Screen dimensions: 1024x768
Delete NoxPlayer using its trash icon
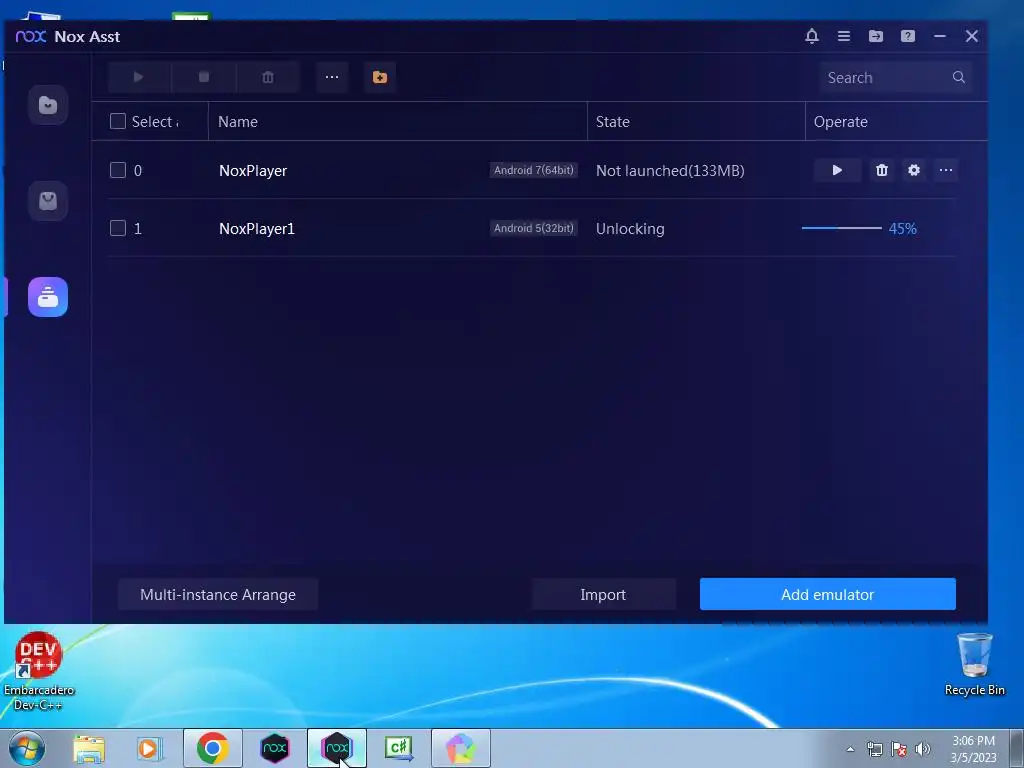pos(882,170)
